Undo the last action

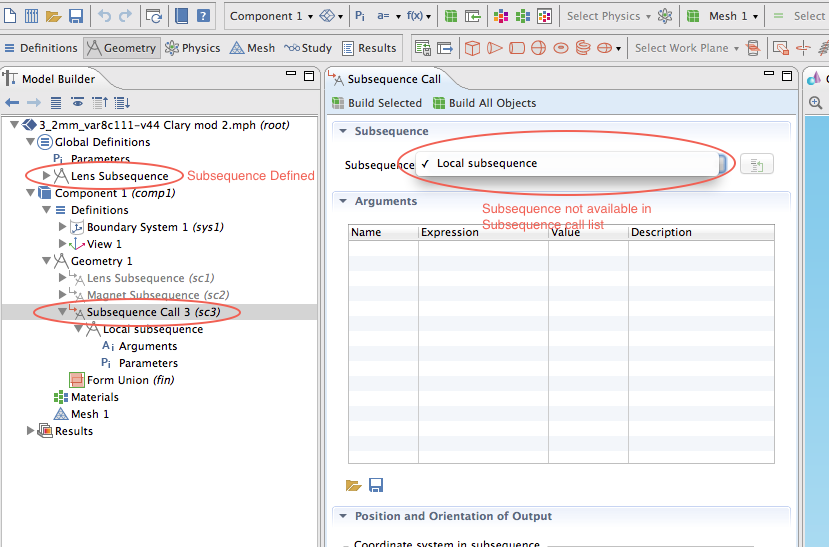click(x=105, y=16)
